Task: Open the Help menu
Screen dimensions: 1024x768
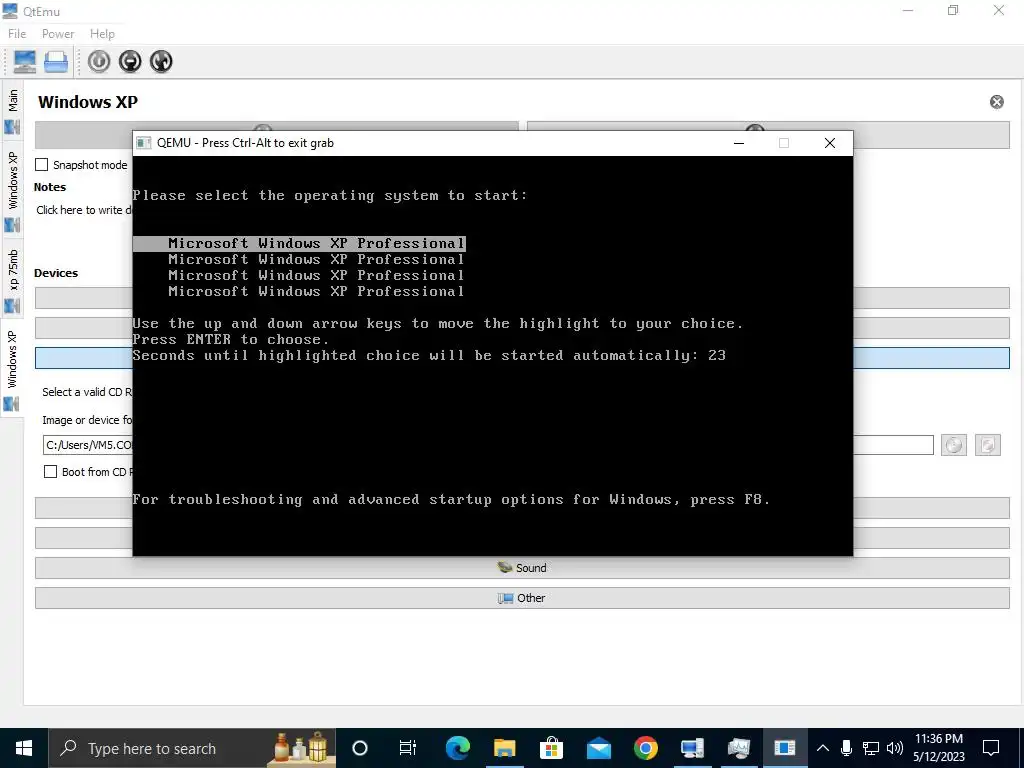Action: [x=103, y=34]
